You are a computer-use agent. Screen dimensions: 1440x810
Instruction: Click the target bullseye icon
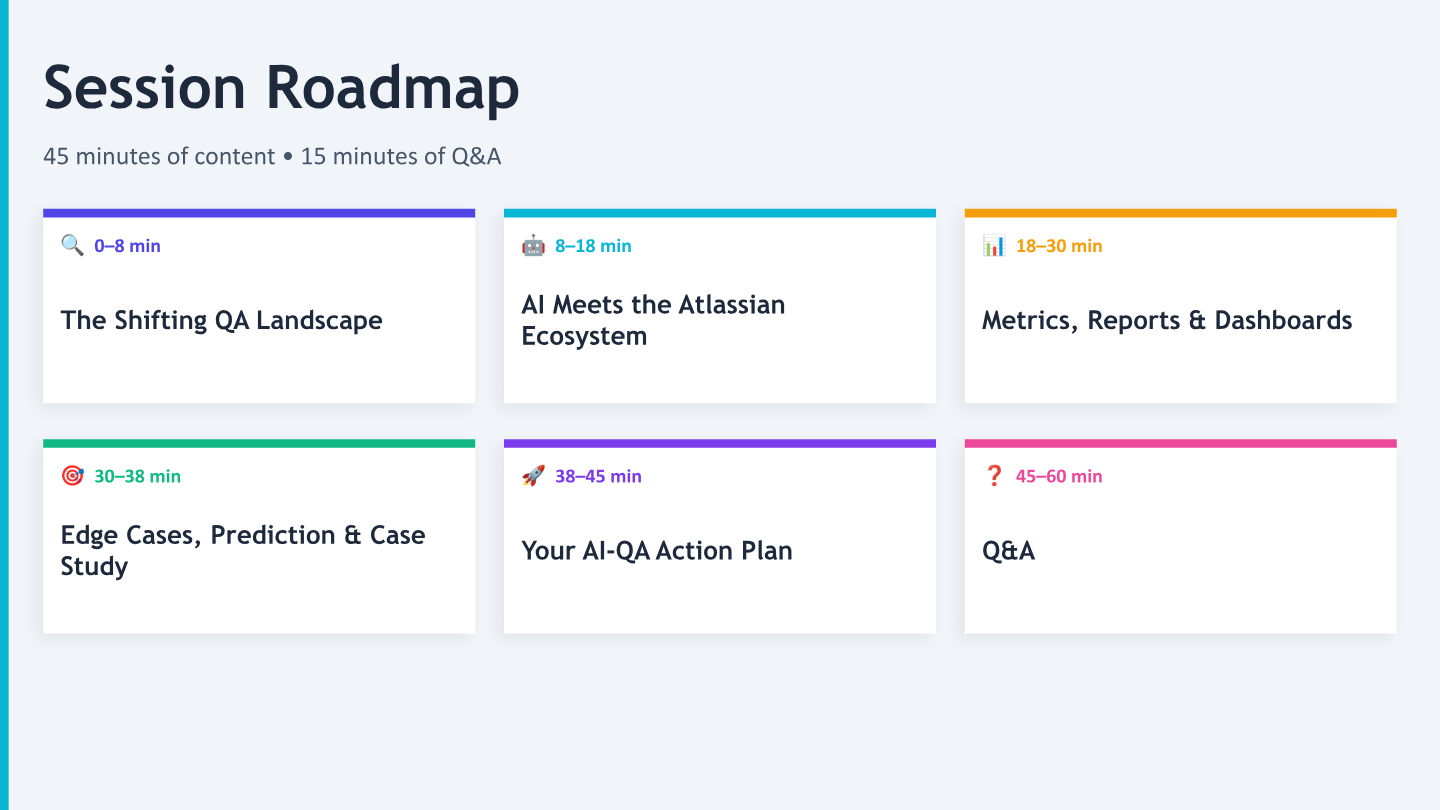[x=72, y=476]
